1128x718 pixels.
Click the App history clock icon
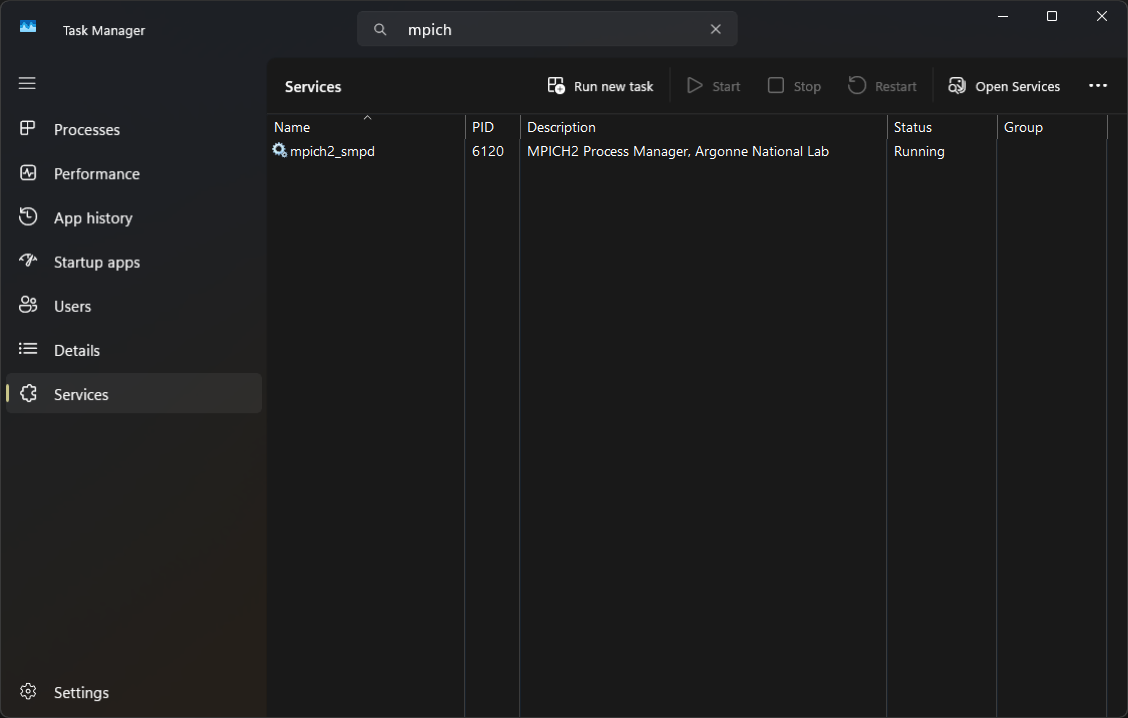pos(28,217)
